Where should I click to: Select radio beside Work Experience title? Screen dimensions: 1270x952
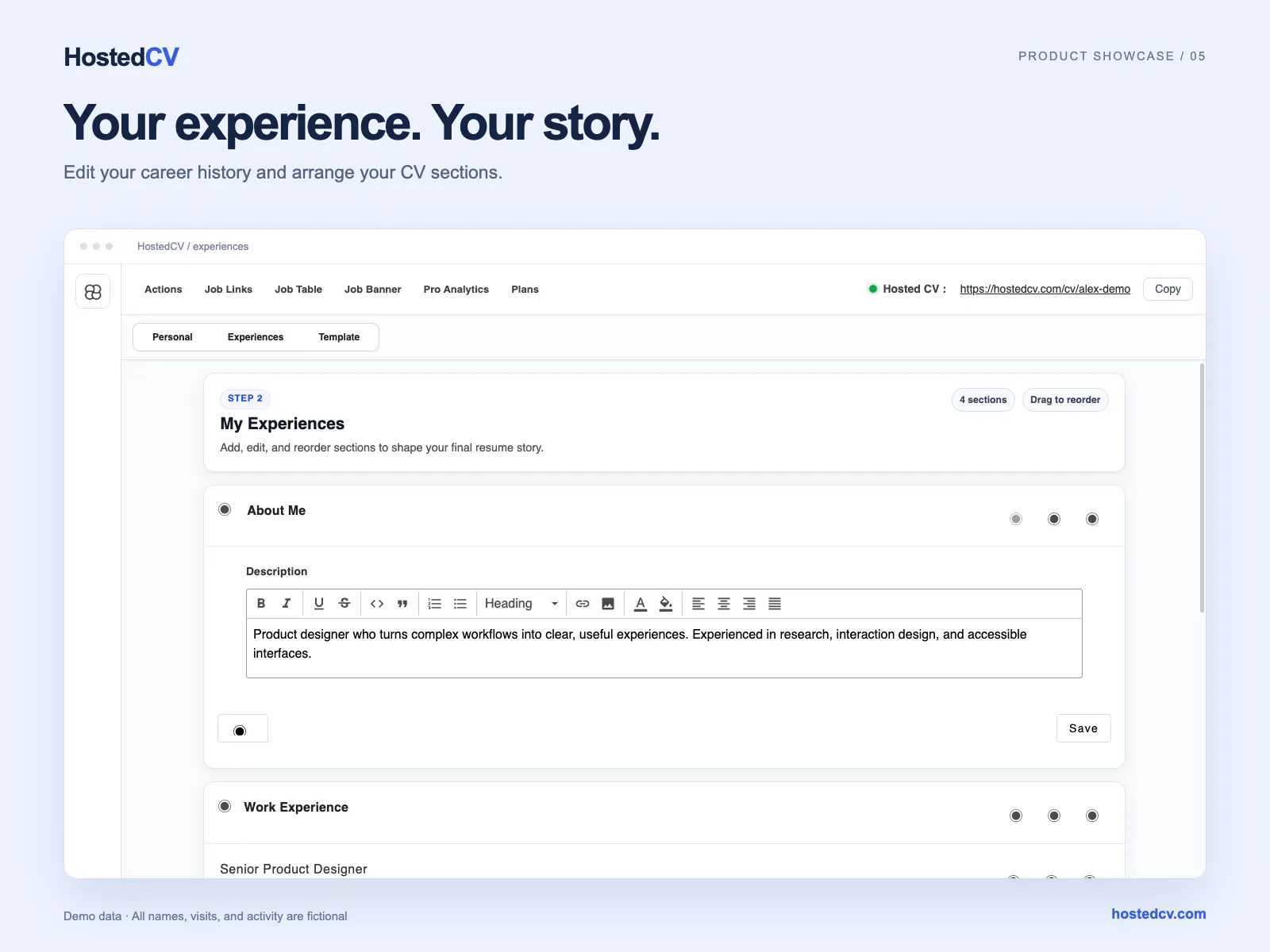click(225, 806)
